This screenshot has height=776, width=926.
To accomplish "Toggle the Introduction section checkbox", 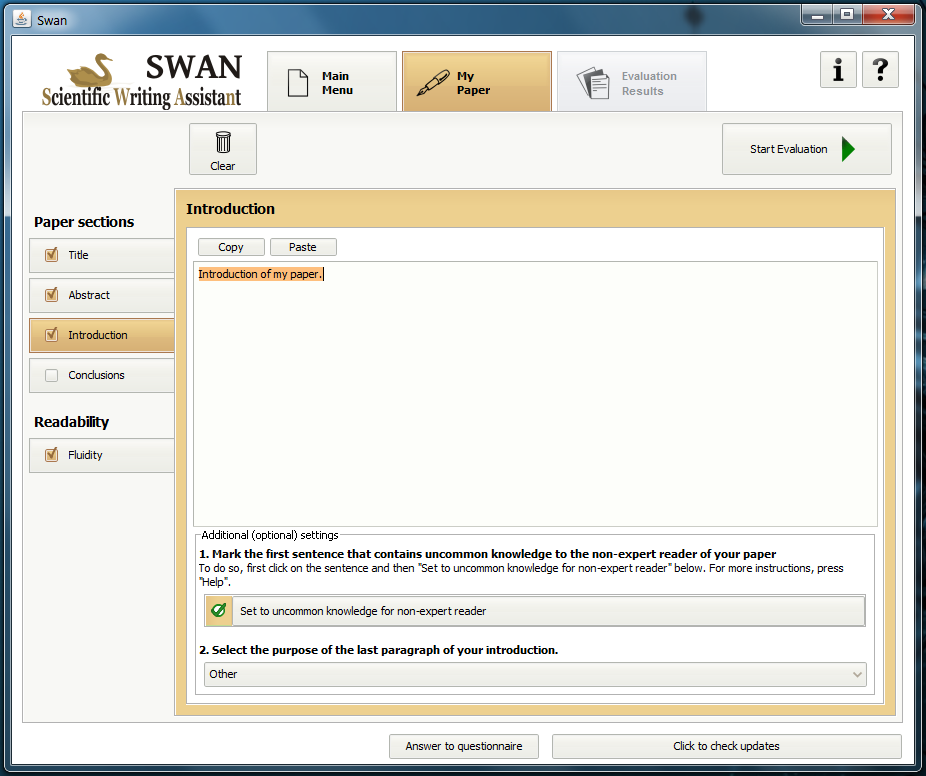I will tap(51, 334).
